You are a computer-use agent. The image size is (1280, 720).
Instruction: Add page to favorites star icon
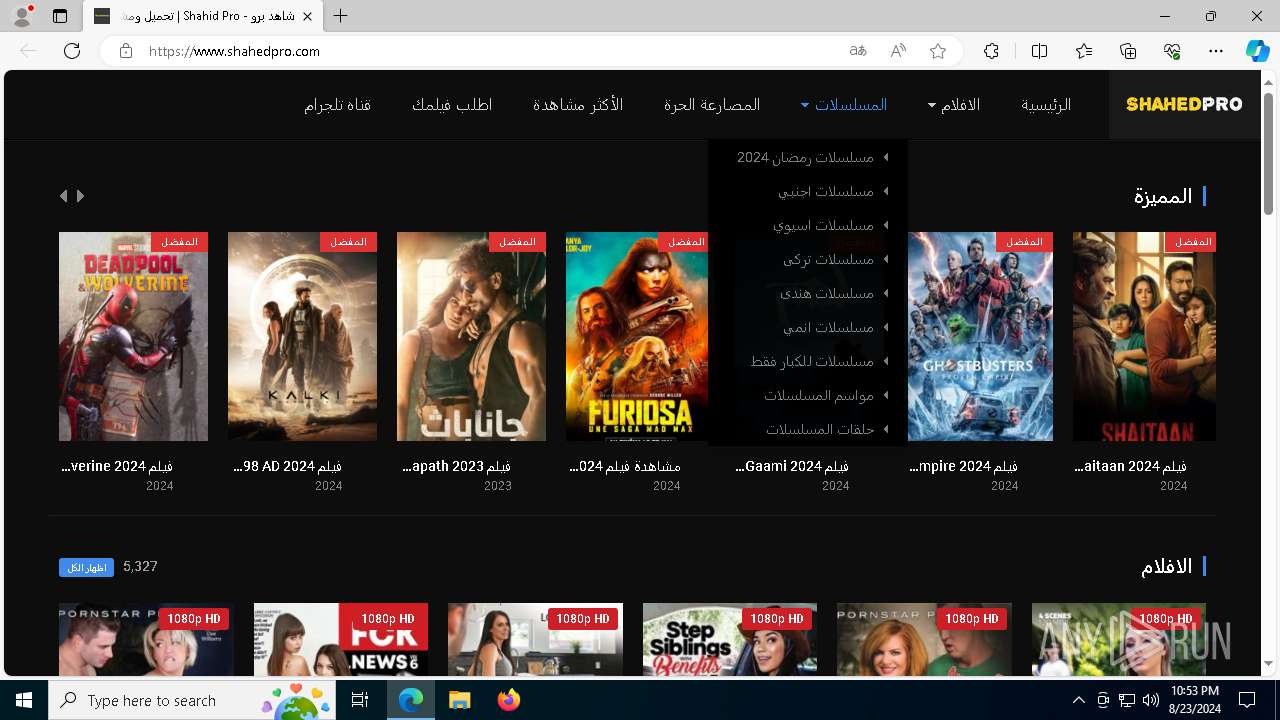(x=938, y=51)
